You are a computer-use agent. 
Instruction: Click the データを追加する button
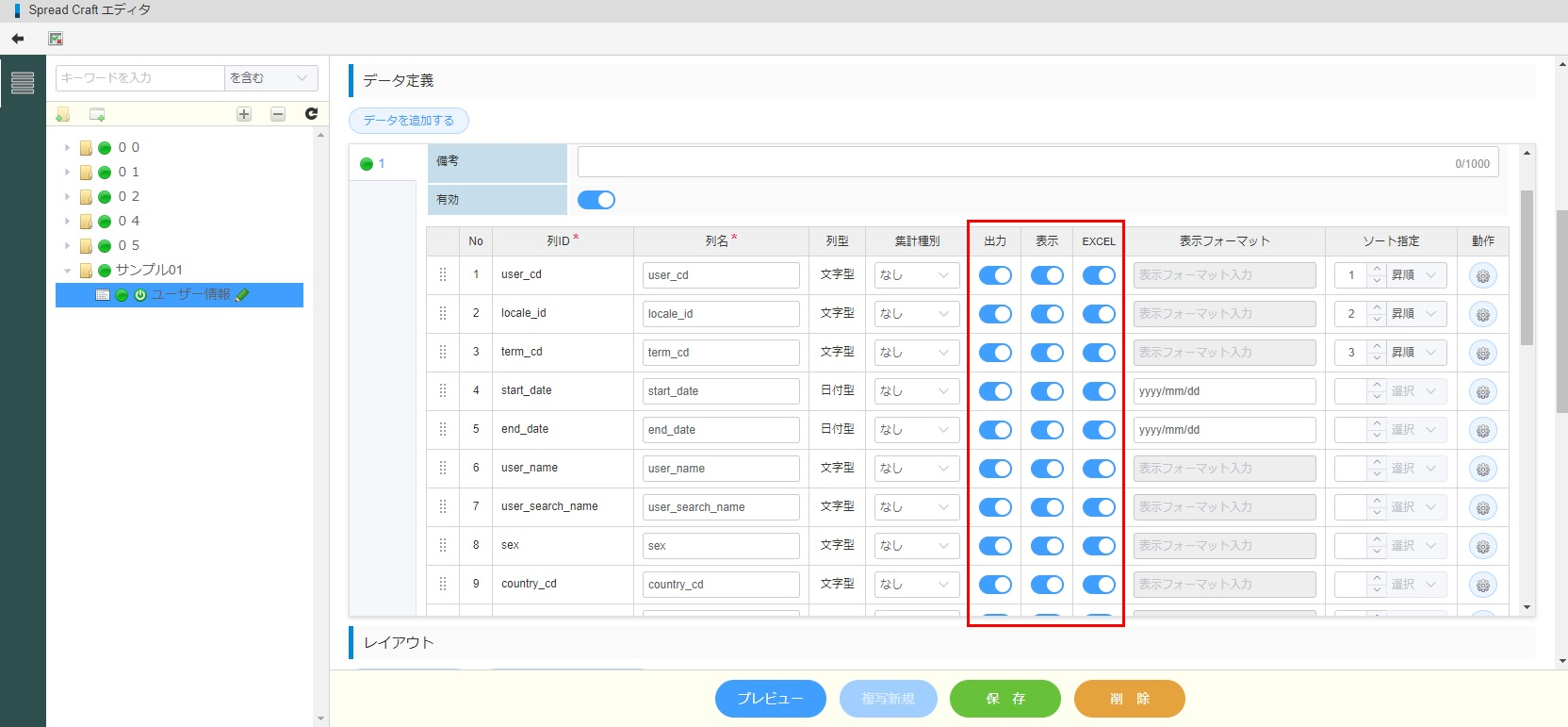click(409, 121)
